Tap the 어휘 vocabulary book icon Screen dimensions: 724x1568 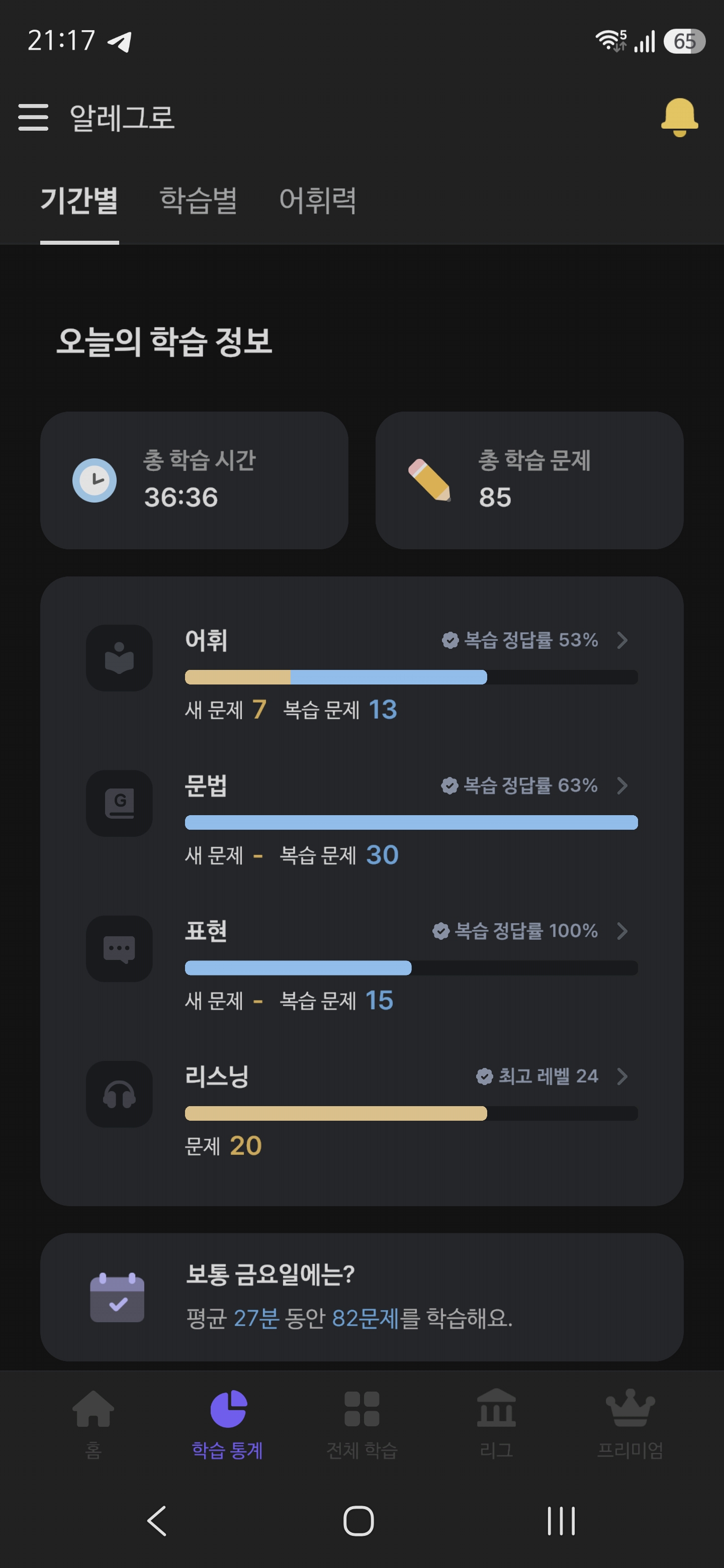119,658
